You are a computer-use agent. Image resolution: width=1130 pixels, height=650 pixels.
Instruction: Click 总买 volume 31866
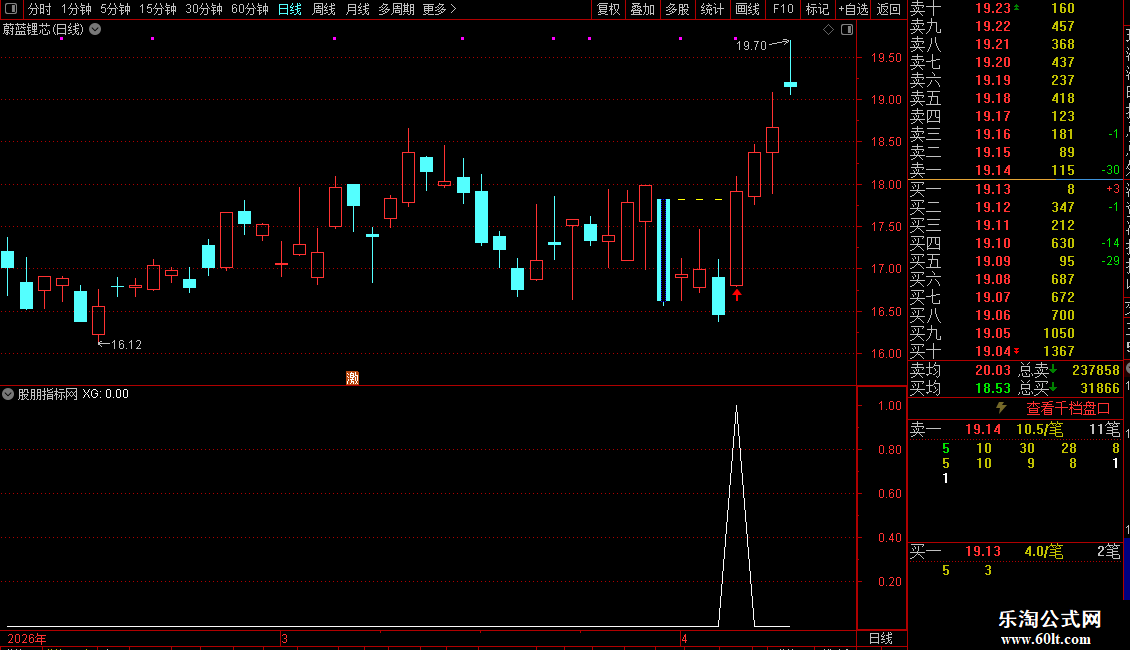pos(1100,388)
